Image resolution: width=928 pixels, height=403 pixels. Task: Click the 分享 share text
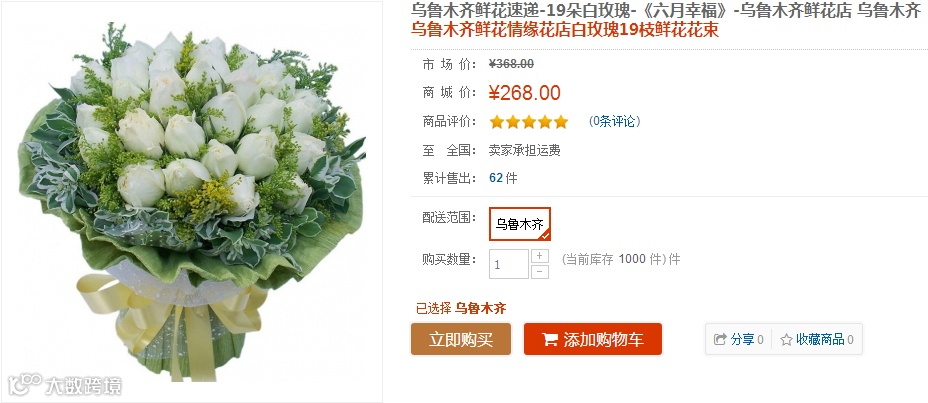pyautogui.click(x=742, y=339)
